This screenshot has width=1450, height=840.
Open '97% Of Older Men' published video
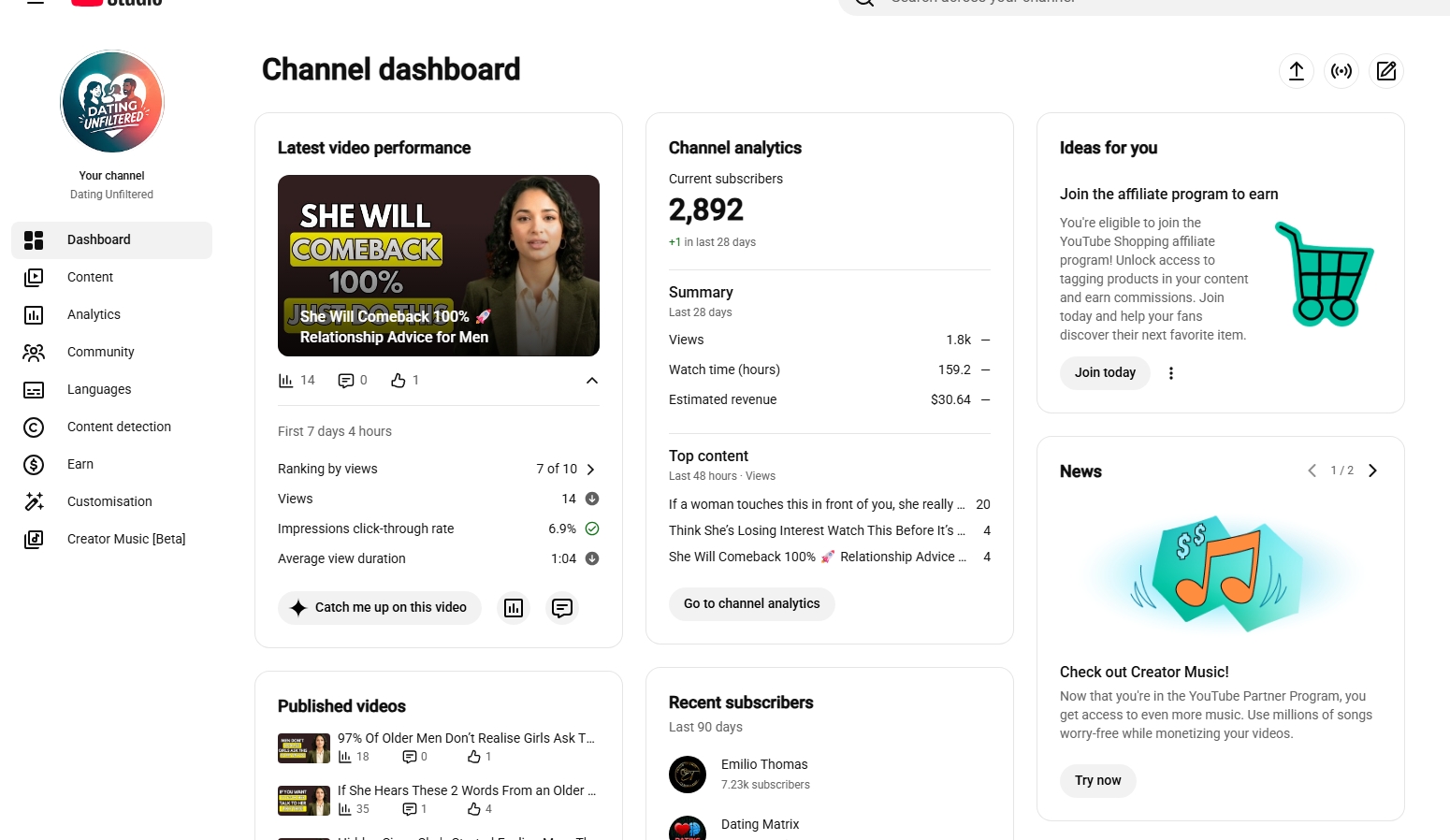(x=466, y=738)
